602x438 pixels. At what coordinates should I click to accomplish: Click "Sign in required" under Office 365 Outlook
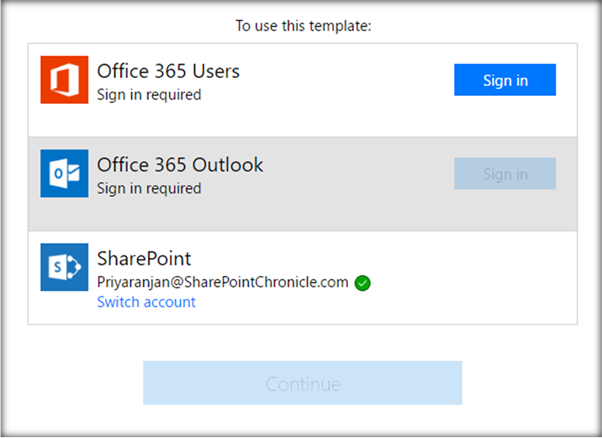[149, 188]
